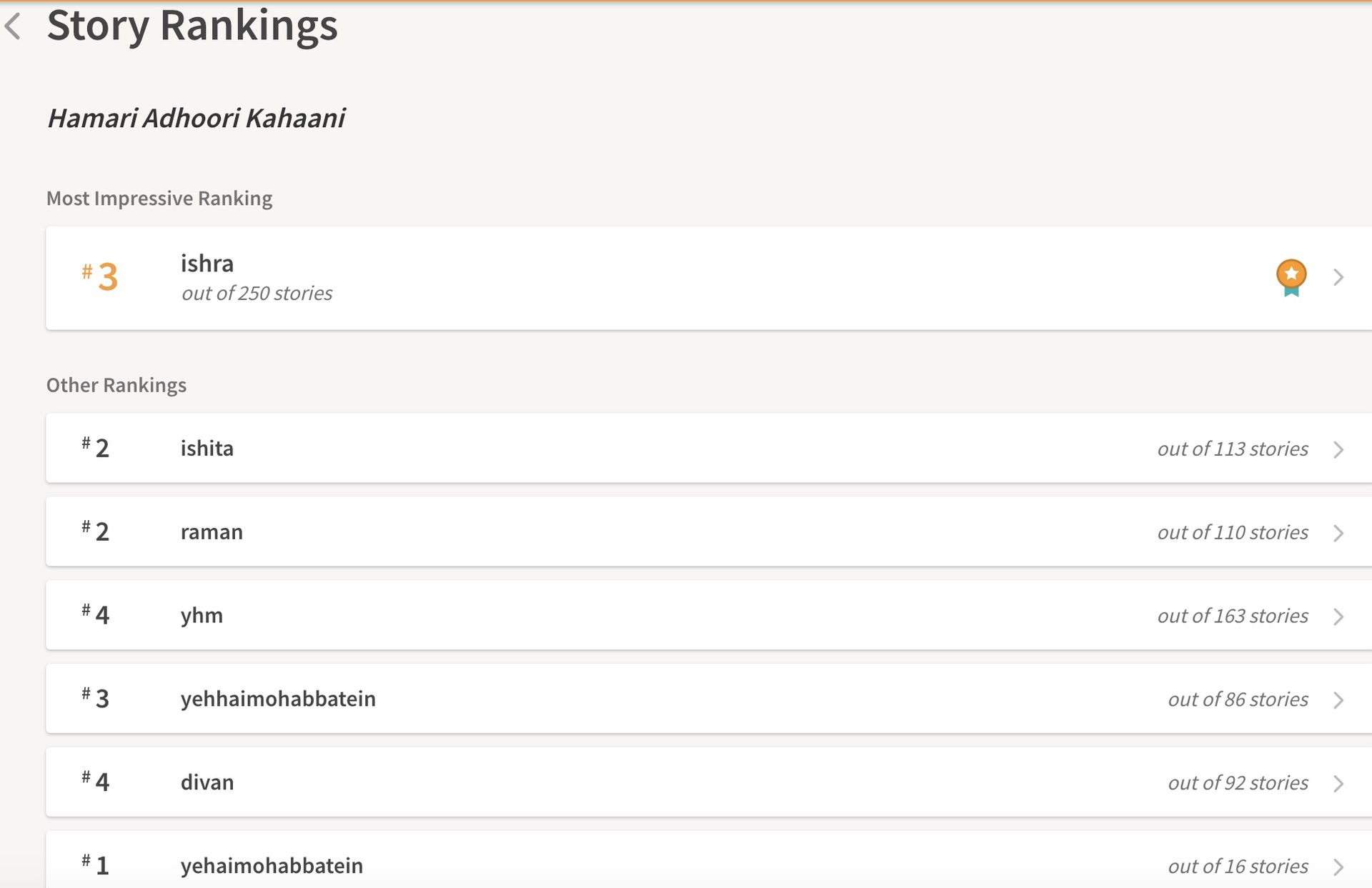Click the Story Rankings page heading
Viewport: 1372px width, 888px height.
click(192, 26)
